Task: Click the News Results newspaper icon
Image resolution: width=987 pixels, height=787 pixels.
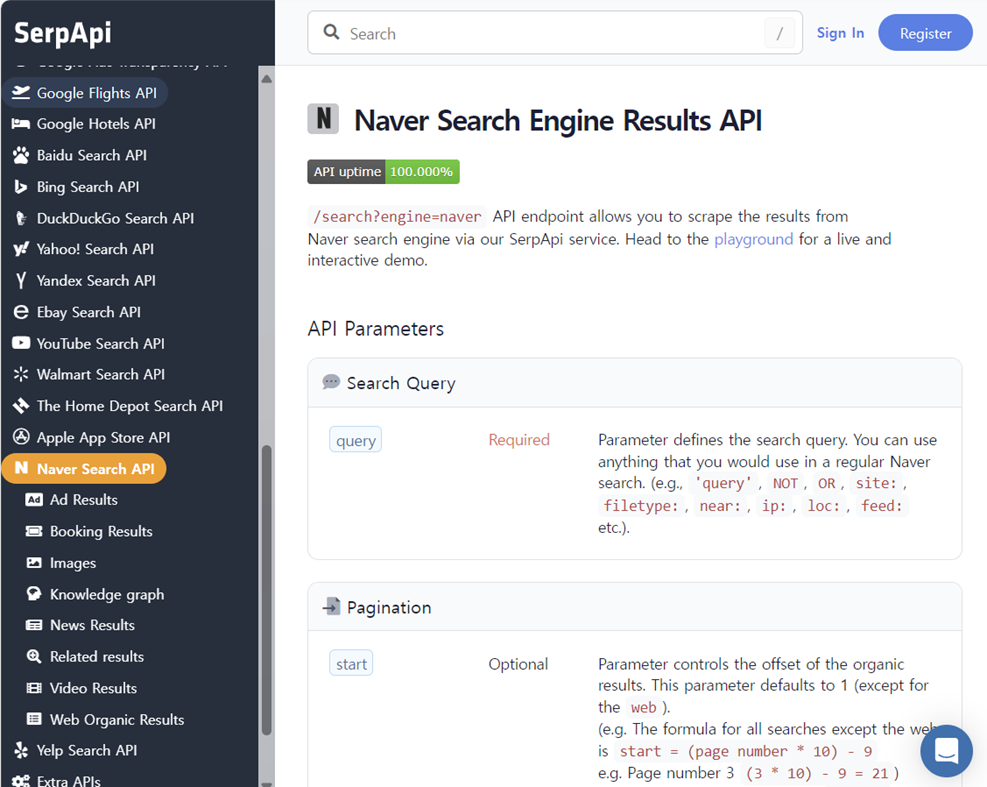Action: click(34, 625)
